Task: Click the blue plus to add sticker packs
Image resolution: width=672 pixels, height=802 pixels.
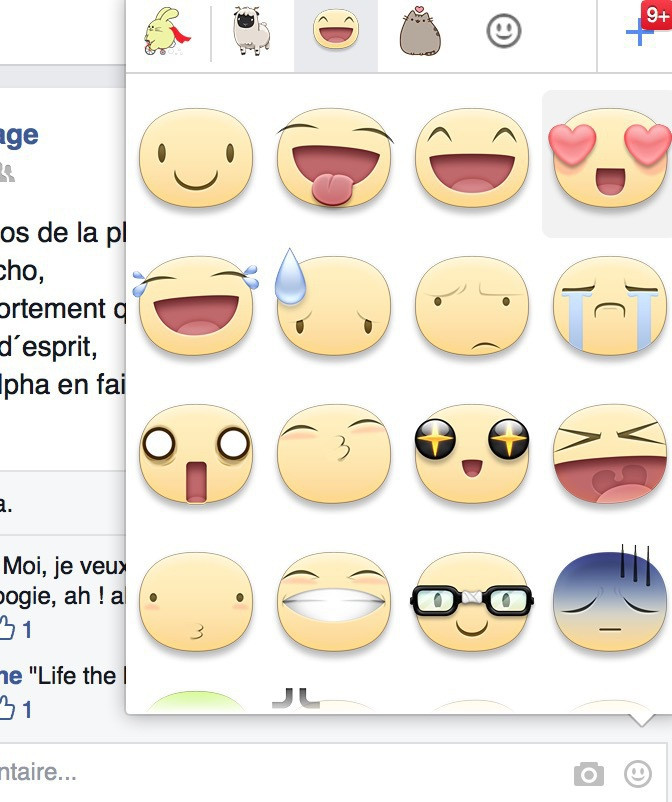Action: click(639, 33)
